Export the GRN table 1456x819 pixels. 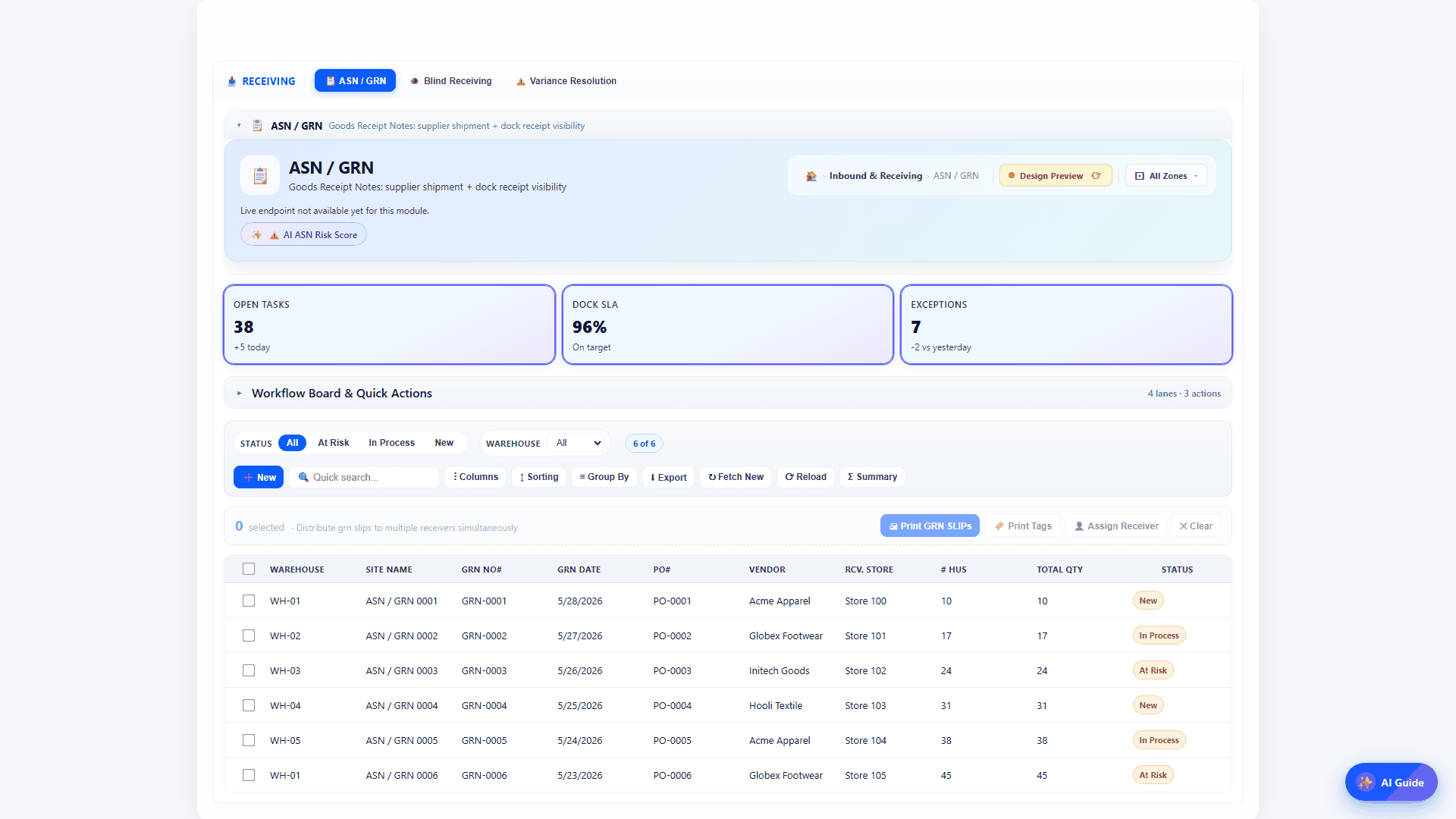[x=668, y=477]
